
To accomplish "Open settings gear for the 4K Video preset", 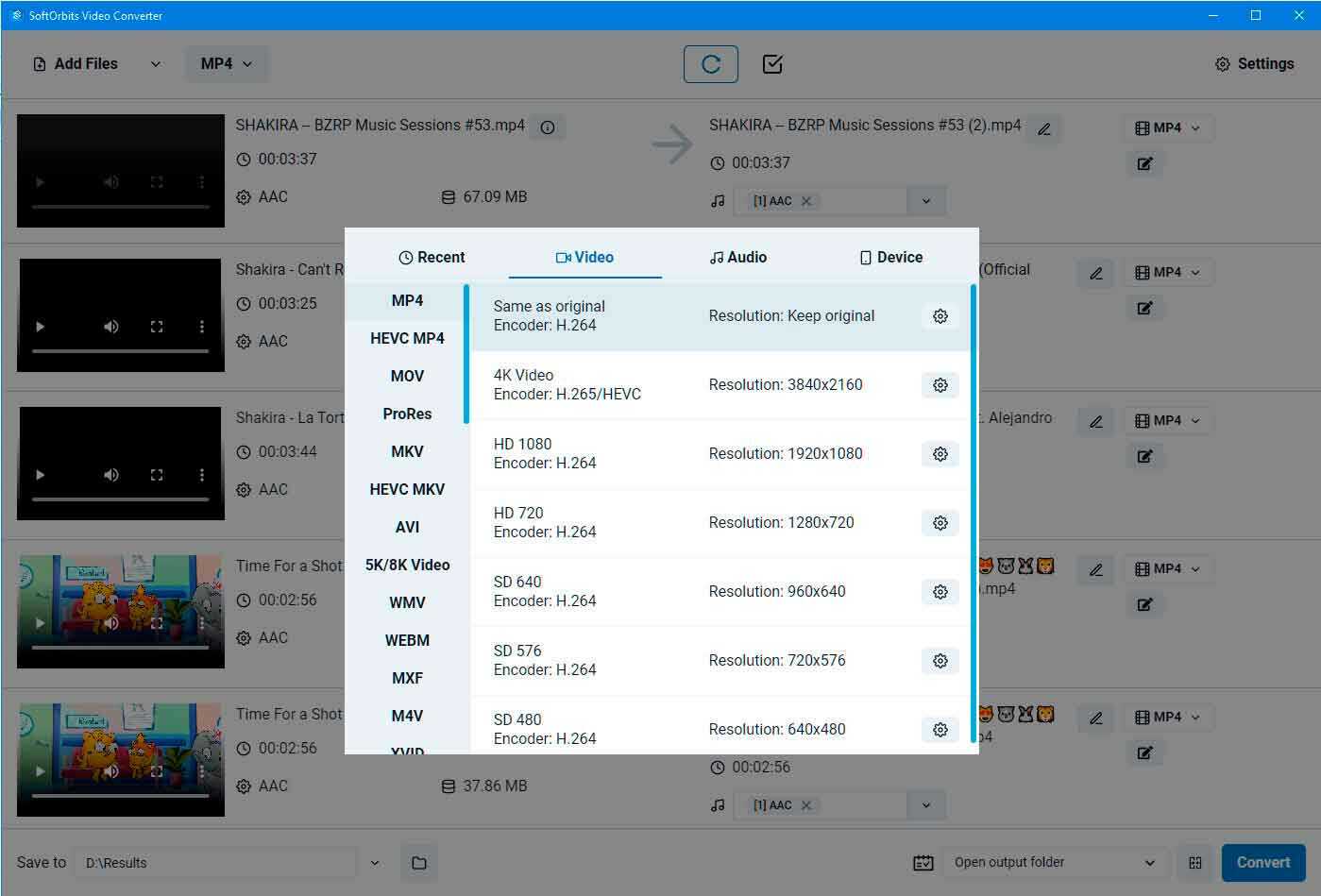I will click(940, 384).
